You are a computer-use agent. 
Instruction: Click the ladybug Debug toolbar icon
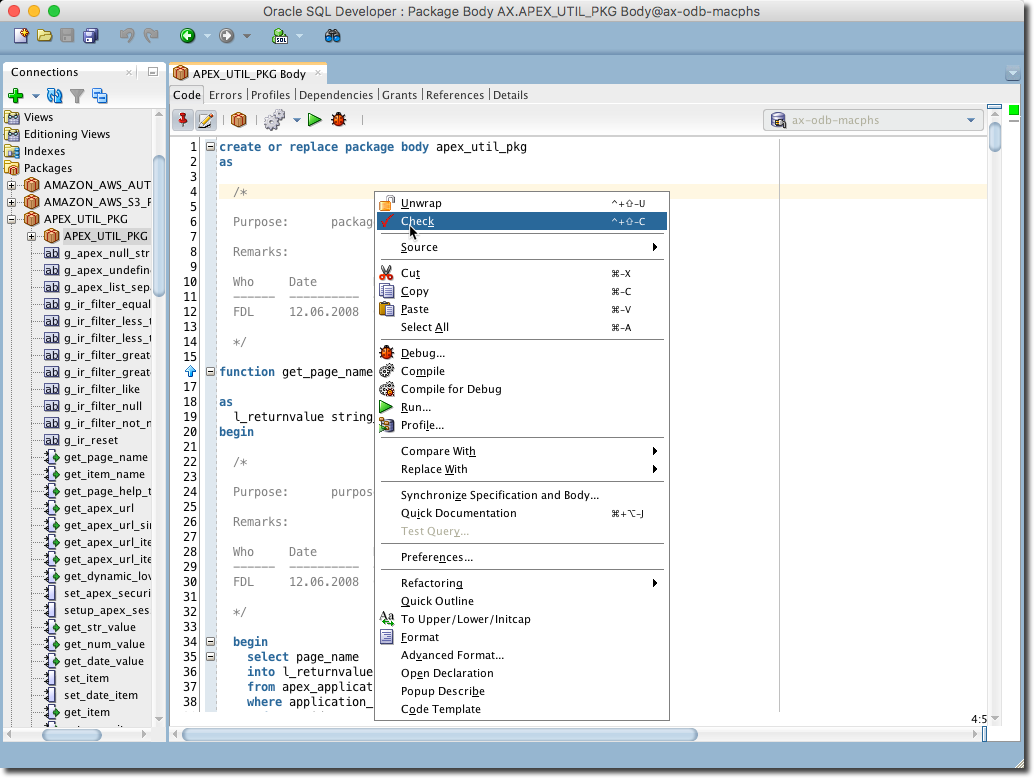(339, 120)
